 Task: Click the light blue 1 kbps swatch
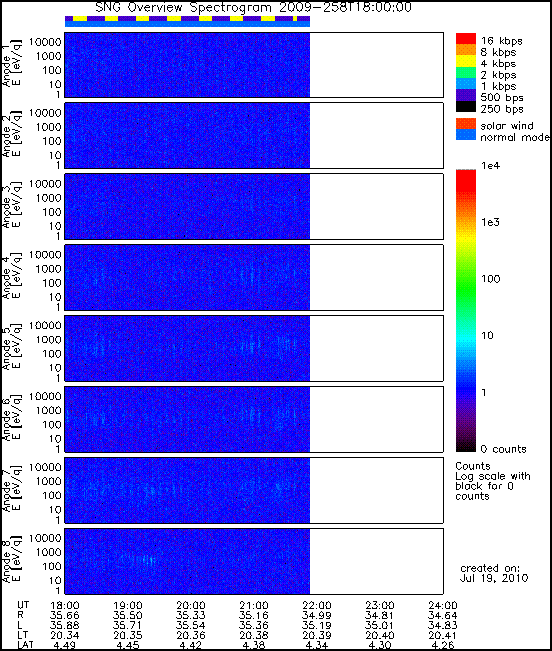click(x=466, y=83)
